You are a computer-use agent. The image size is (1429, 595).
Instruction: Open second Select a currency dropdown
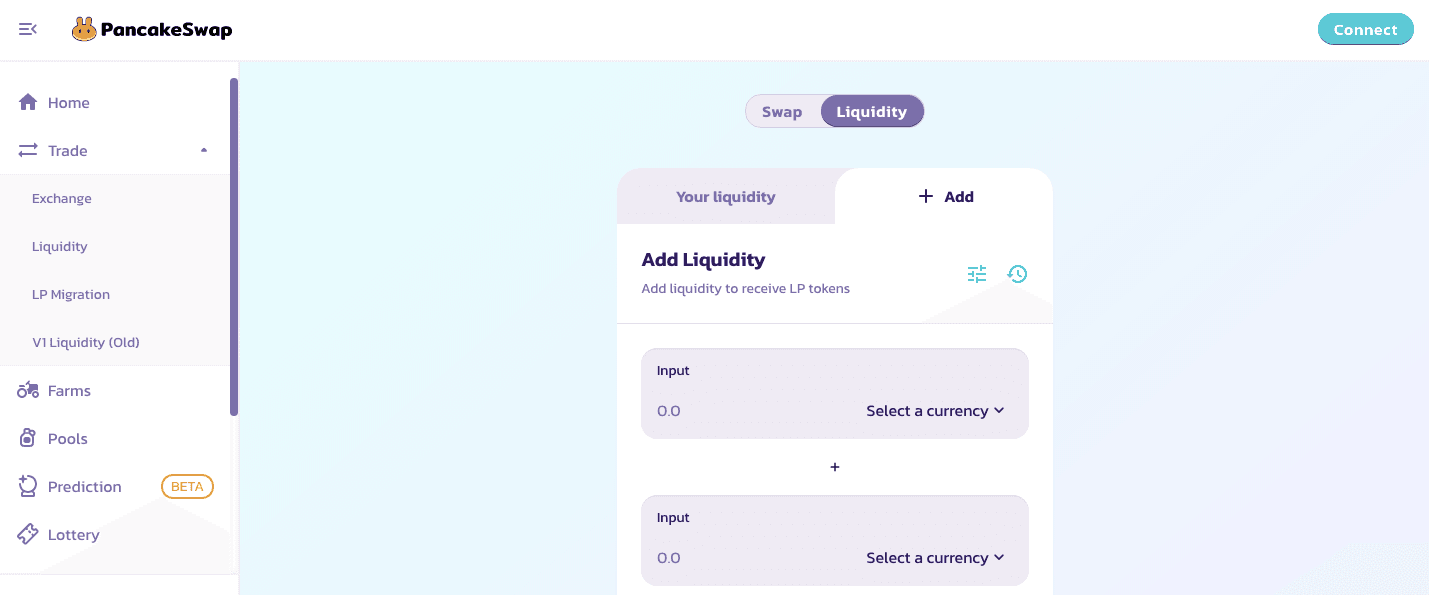935,558
